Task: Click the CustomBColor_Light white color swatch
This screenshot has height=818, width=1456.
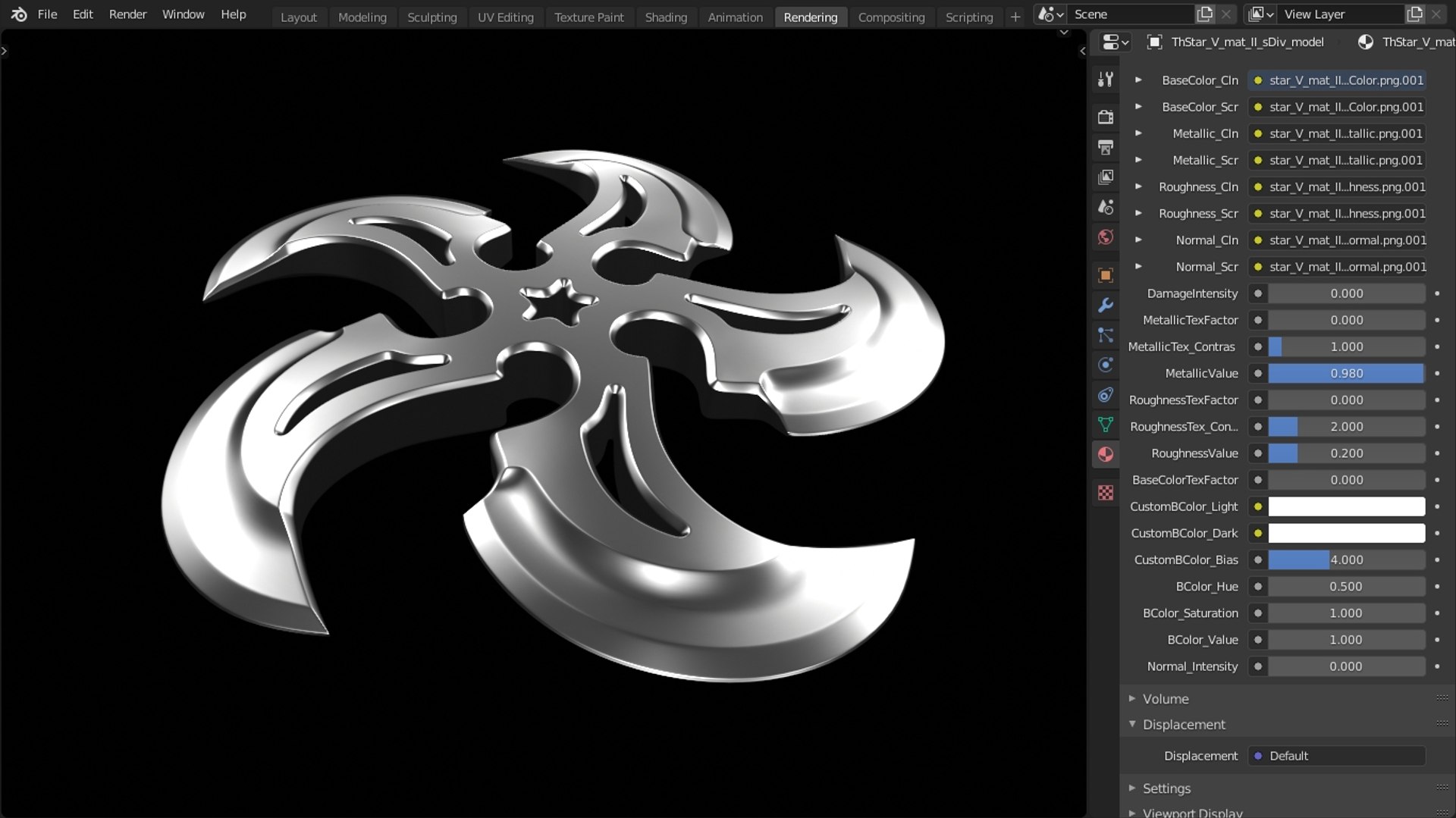Action: 1347,506
